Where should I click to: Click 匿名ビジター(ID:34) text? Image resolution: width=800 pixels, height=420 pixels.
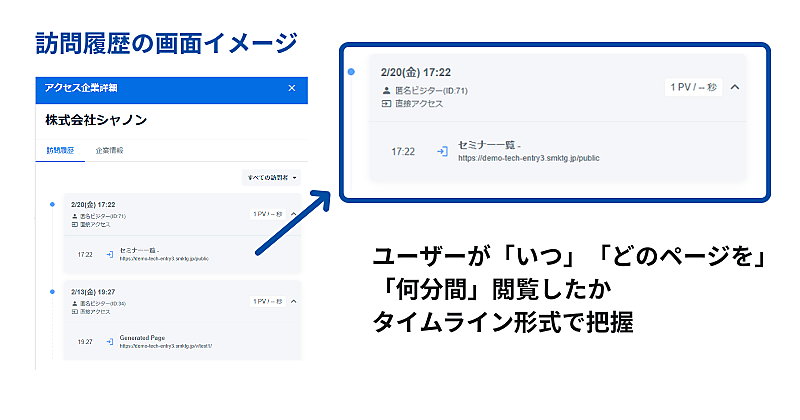coord(103,304)
